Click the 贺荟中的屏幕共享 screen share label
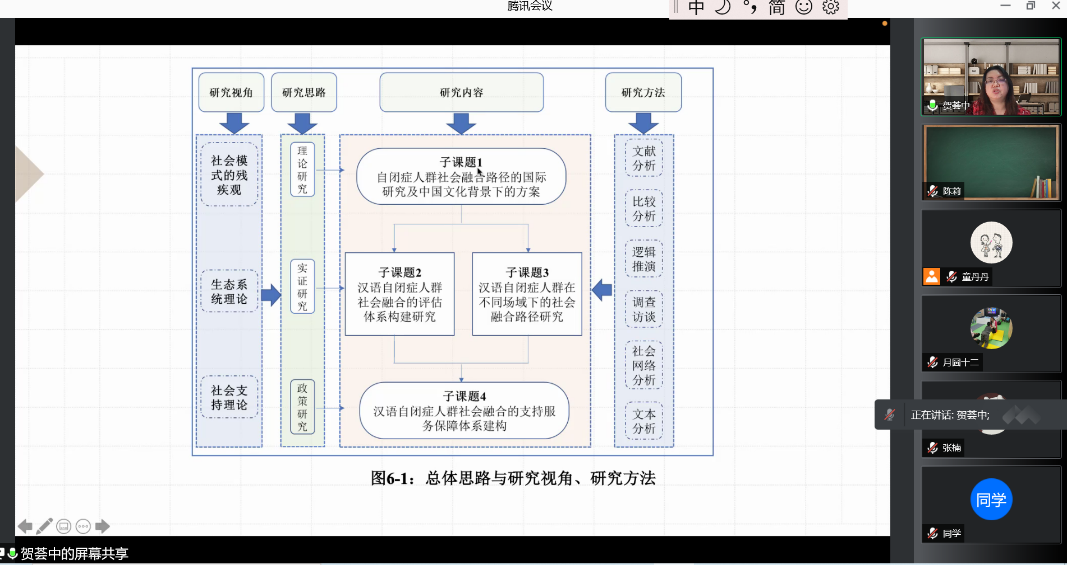 tap(74, 553)
